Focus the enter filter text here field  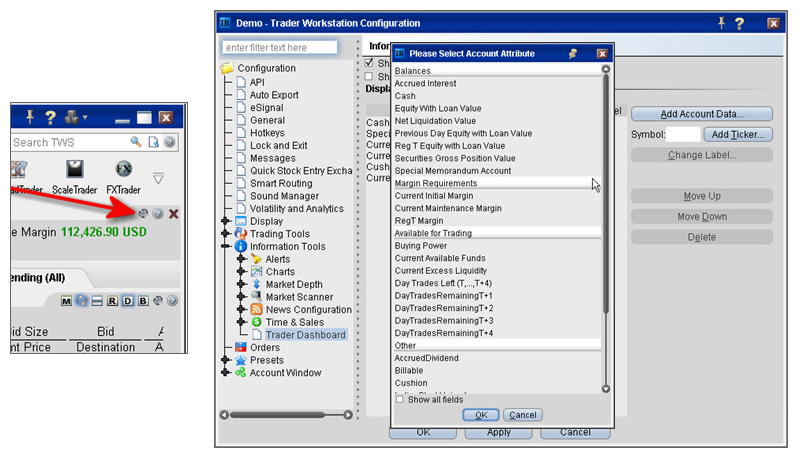click(279, 47)
